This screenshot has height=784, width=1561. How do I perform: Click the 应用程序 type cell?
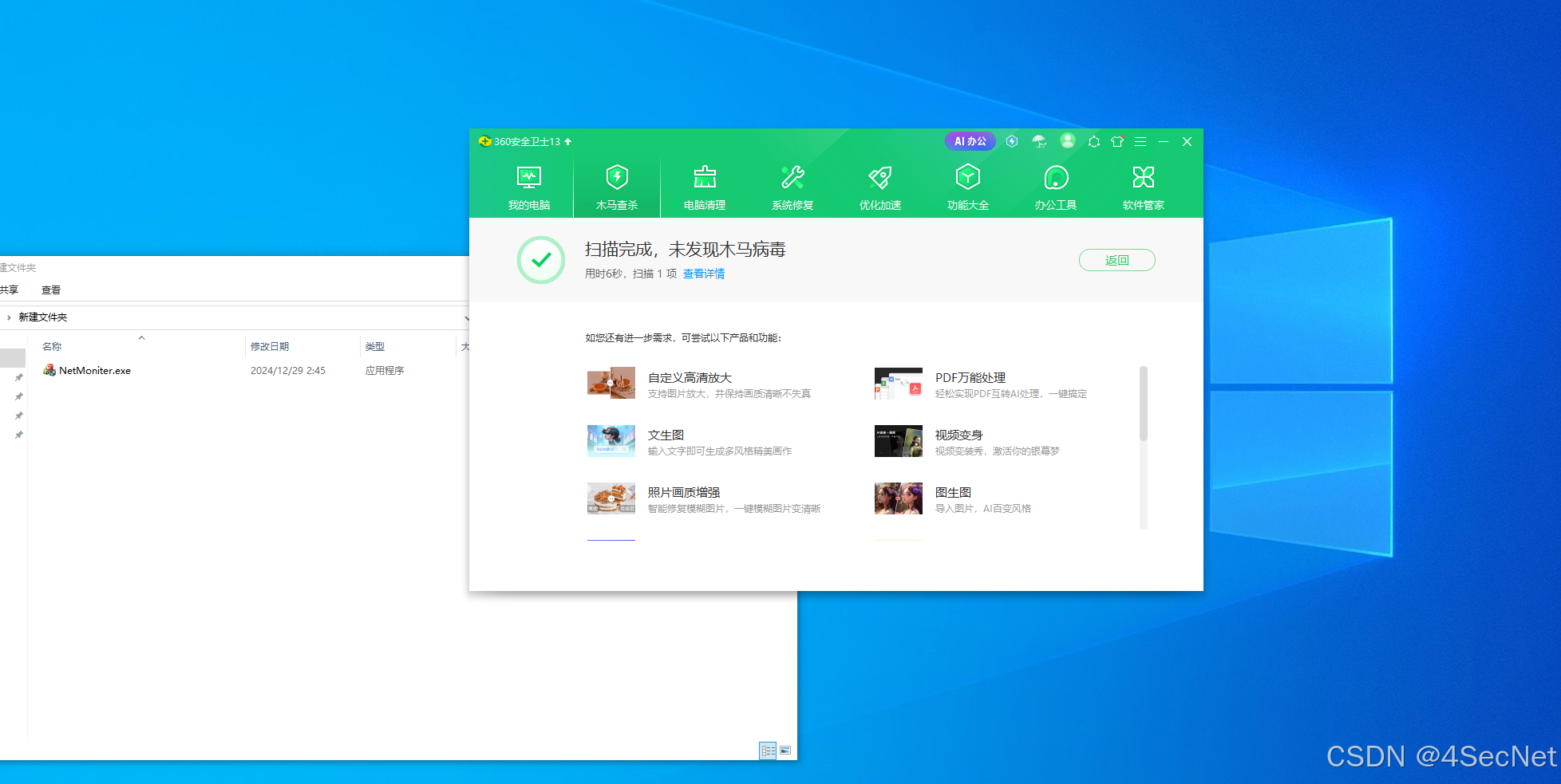pos(385,370)
